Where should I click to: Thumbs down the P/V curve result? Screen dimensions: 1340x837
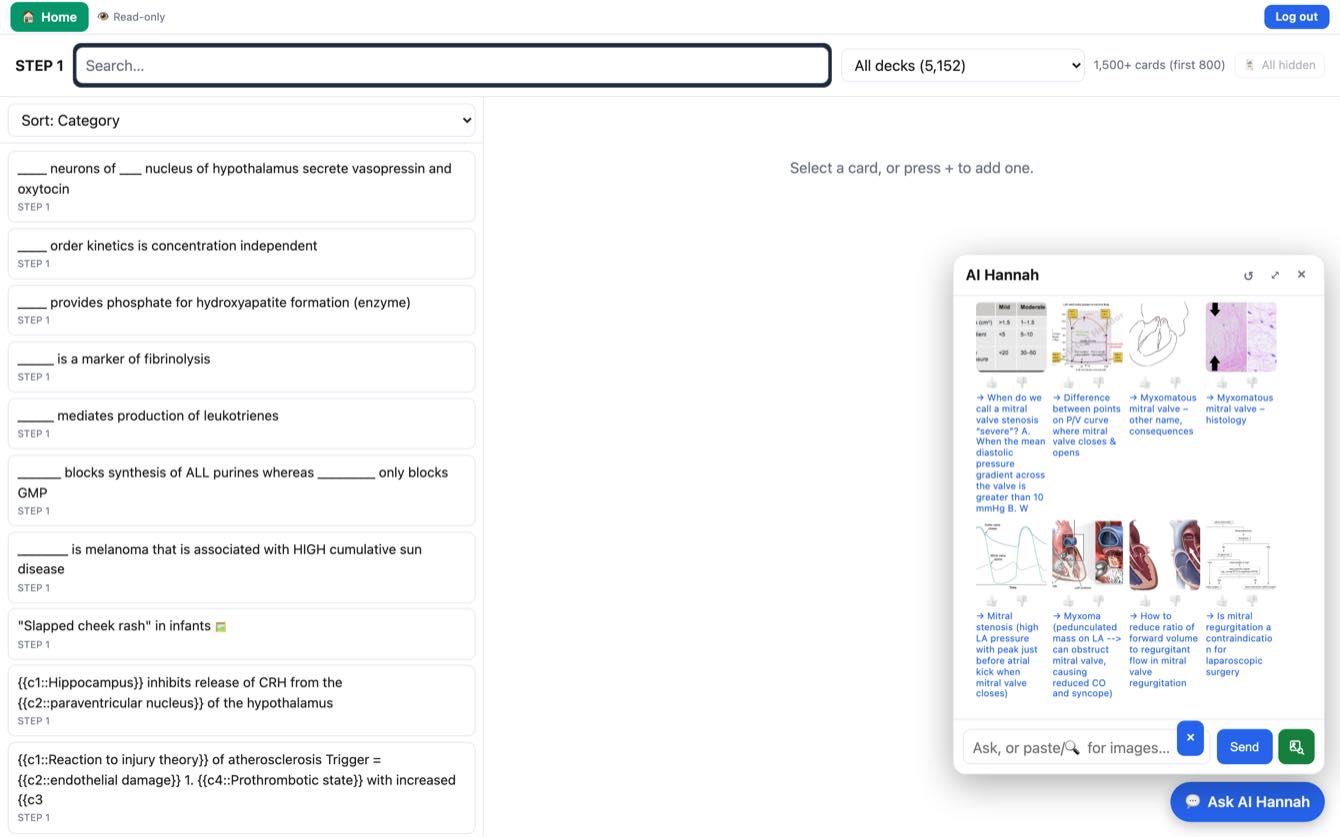1098,383
